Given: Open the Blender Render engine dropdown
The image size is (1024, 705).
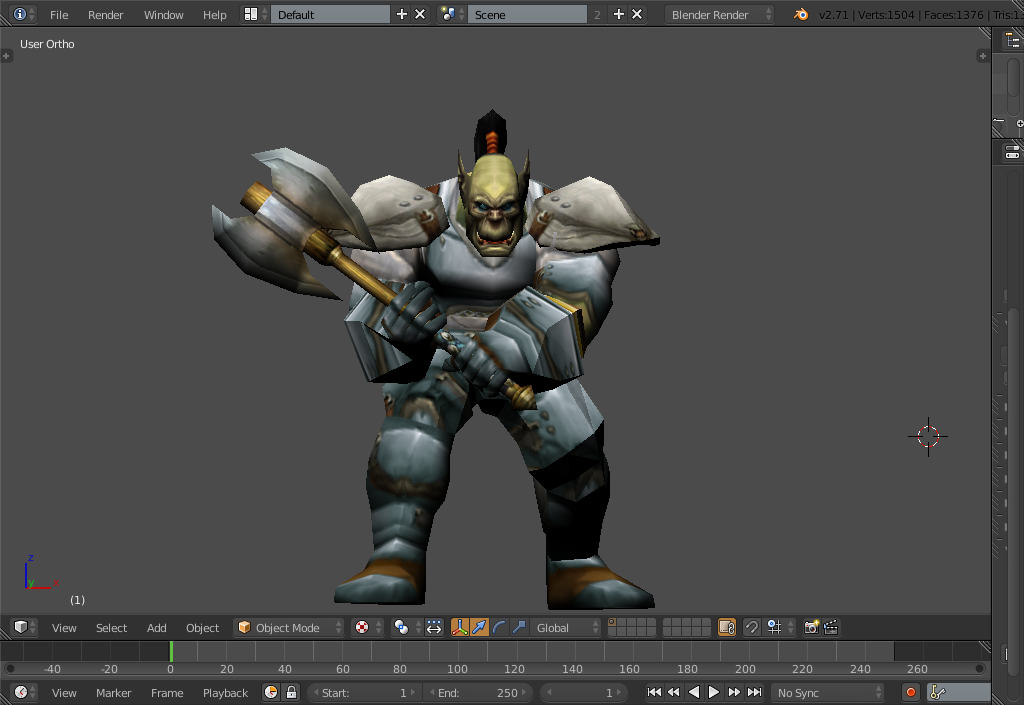Looking at the screenshot, I should tap(720, 14).
